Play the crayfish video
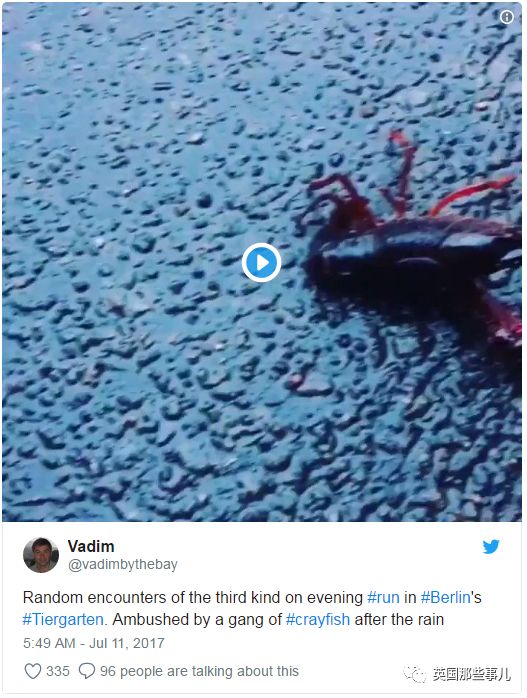 (x=261, y=263)
